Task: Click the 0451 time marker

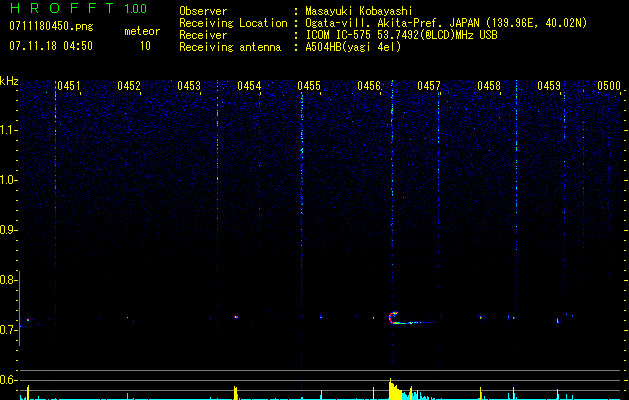Action: (x=69, y=86)
